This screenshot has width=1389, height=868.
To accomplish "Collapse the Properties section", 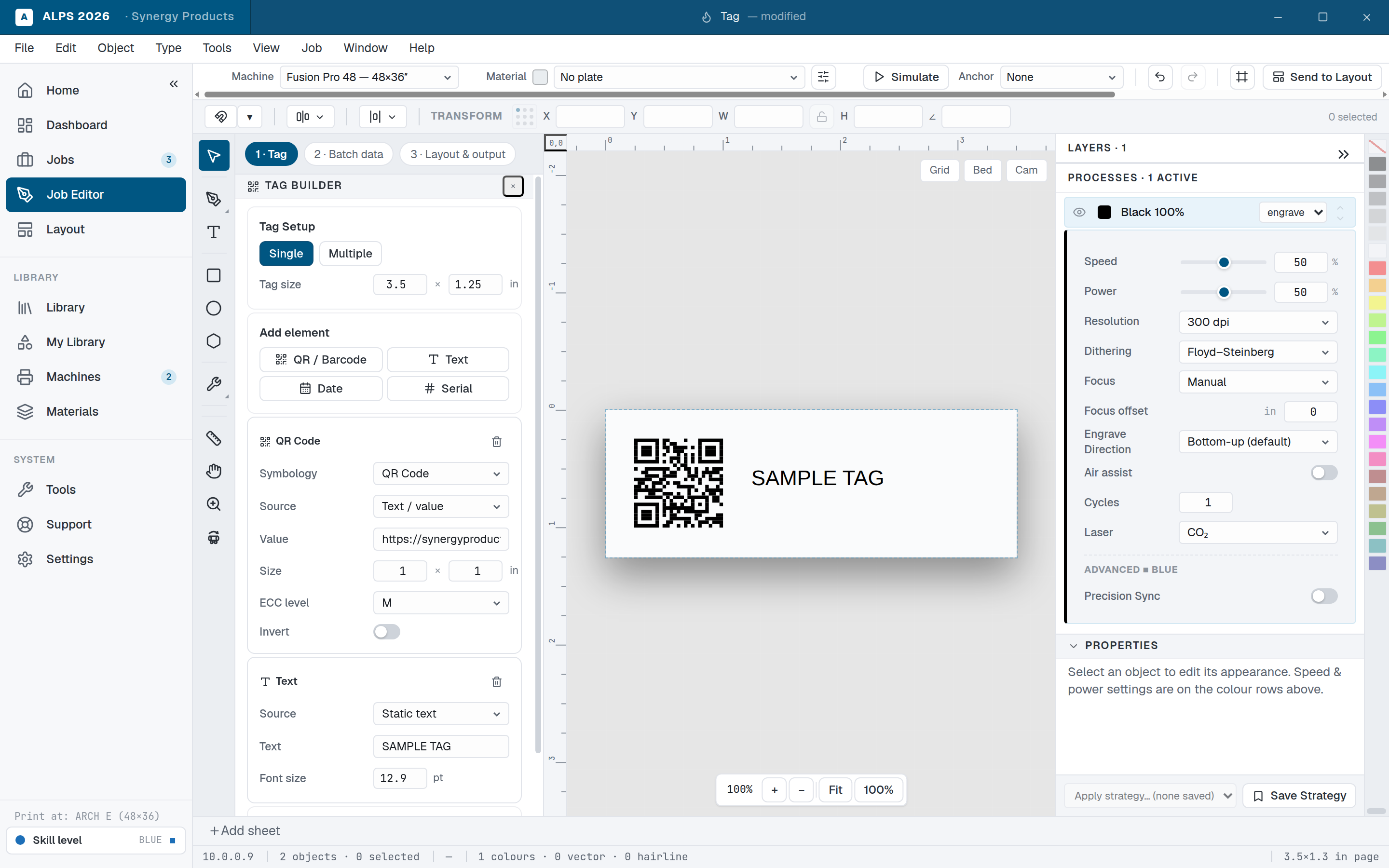I will (x=1073, y=646).
